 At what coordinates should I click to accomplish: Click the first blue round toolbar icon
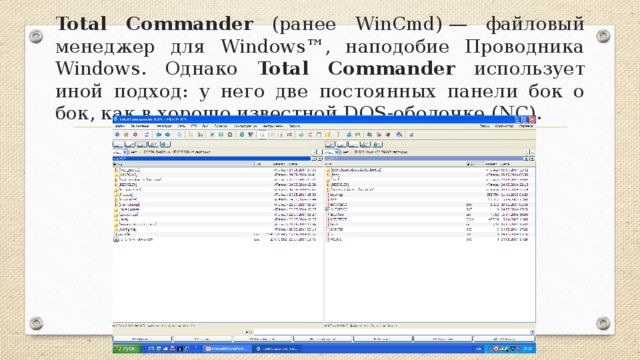[x=117, y=134]
